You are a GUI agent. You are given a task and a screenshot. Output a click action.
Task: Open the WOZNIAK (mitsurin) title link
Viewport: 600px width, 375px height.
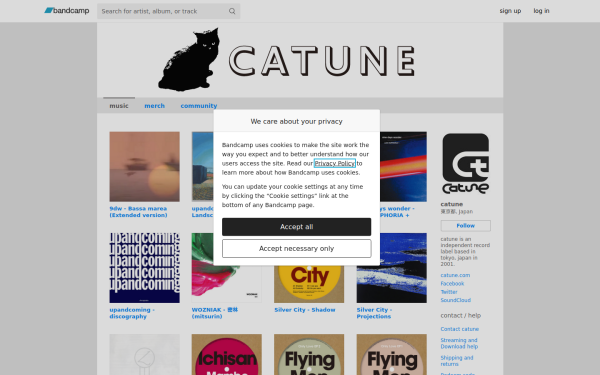(x=215, y=313)
